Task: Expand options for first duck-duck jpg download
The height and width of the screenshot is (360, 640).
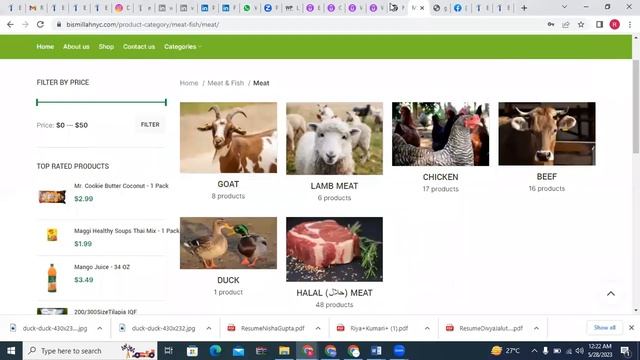Action: [100, 328]
